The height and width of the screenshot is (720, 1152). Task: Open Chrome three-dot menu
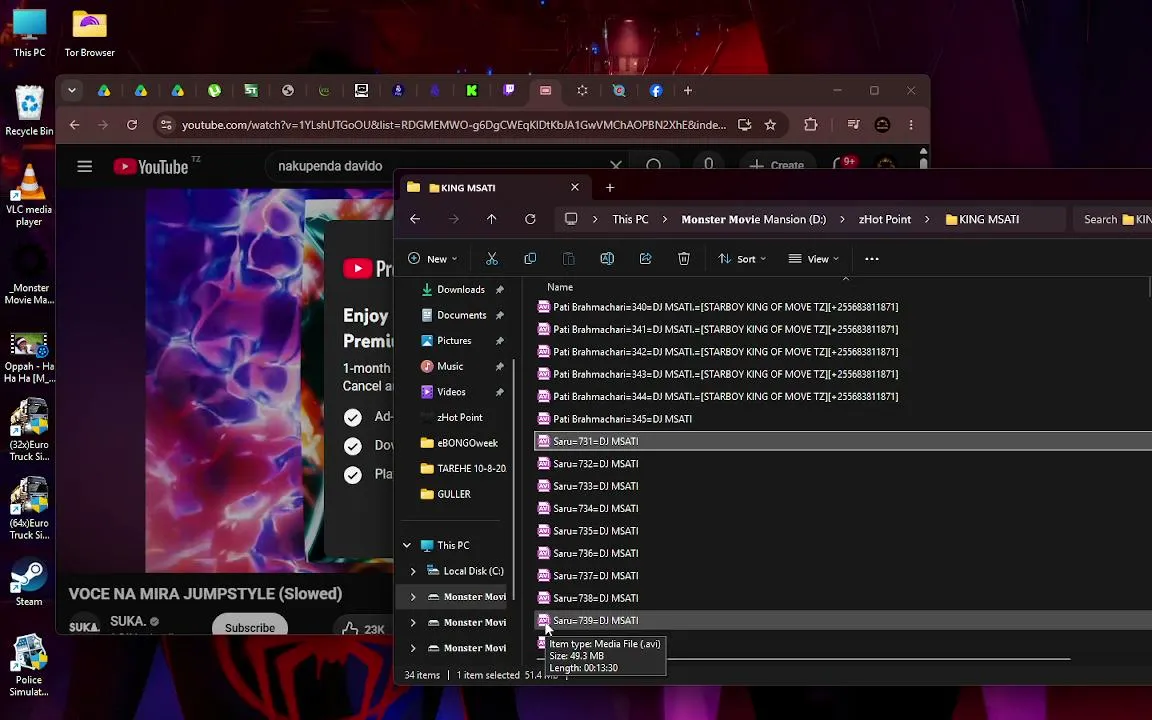tap(911, 125)
